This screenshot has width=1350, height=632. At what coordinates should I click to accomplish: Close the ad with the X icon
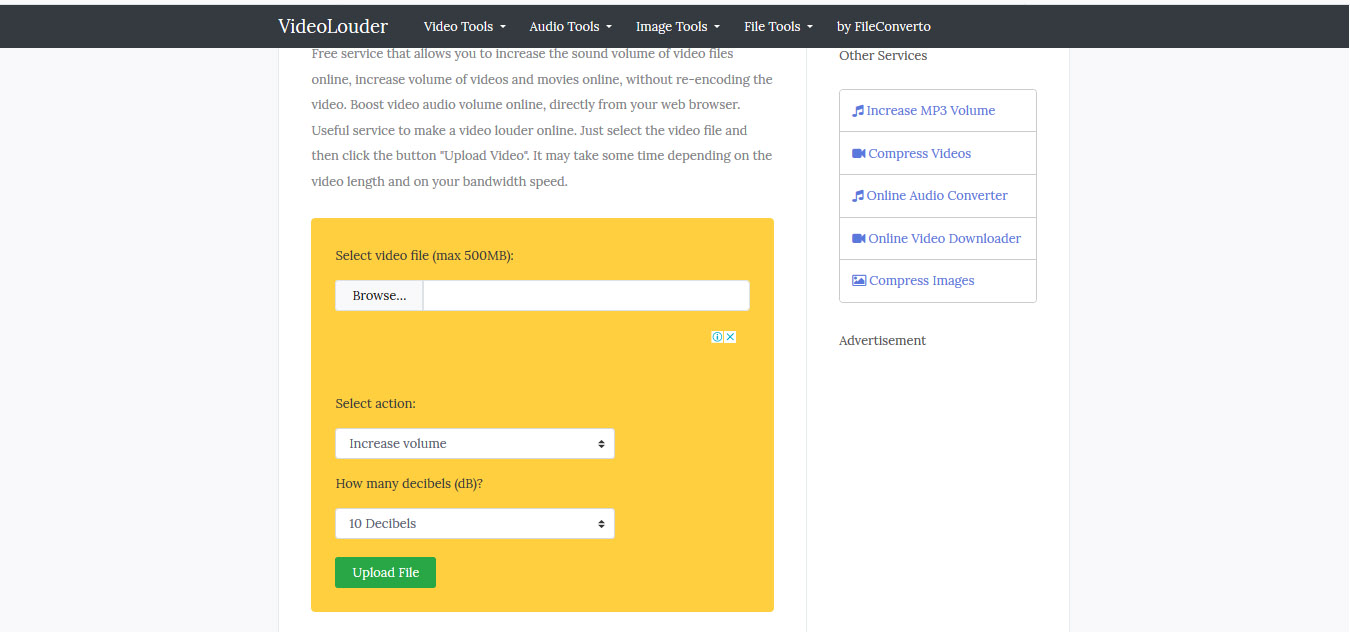click(x=730, y=337)
